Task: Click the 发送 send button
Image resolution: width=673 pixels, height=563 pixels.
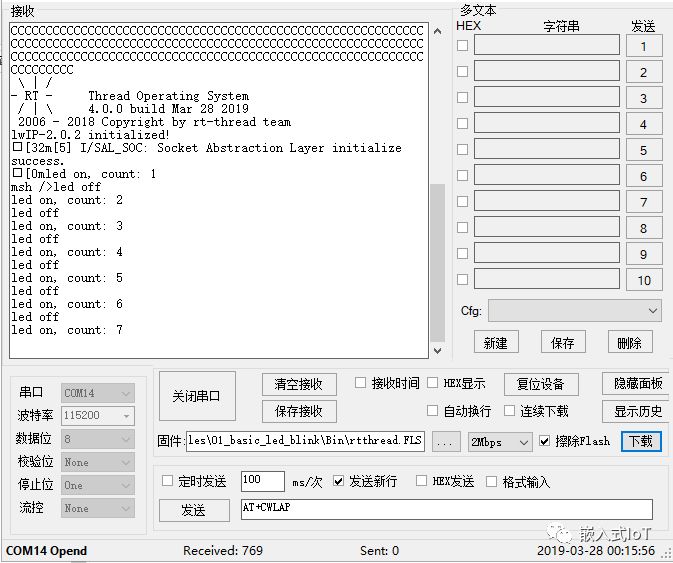Action: pyautogui.click(x=193, y=510)
